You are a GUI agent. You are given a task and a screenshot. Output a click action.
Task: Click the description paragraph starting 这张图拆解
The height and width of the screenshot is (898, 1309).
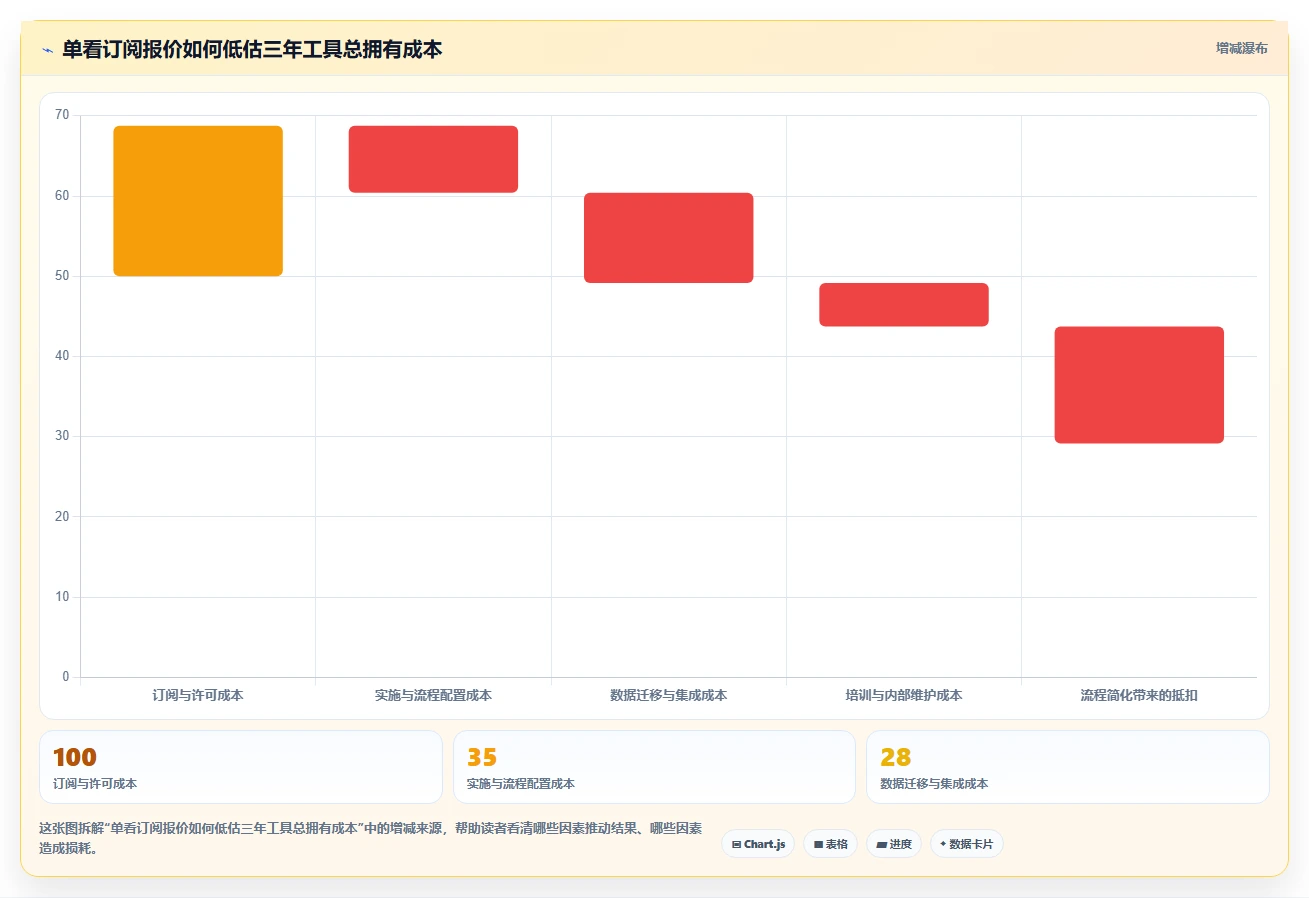[x=370, y=838]
